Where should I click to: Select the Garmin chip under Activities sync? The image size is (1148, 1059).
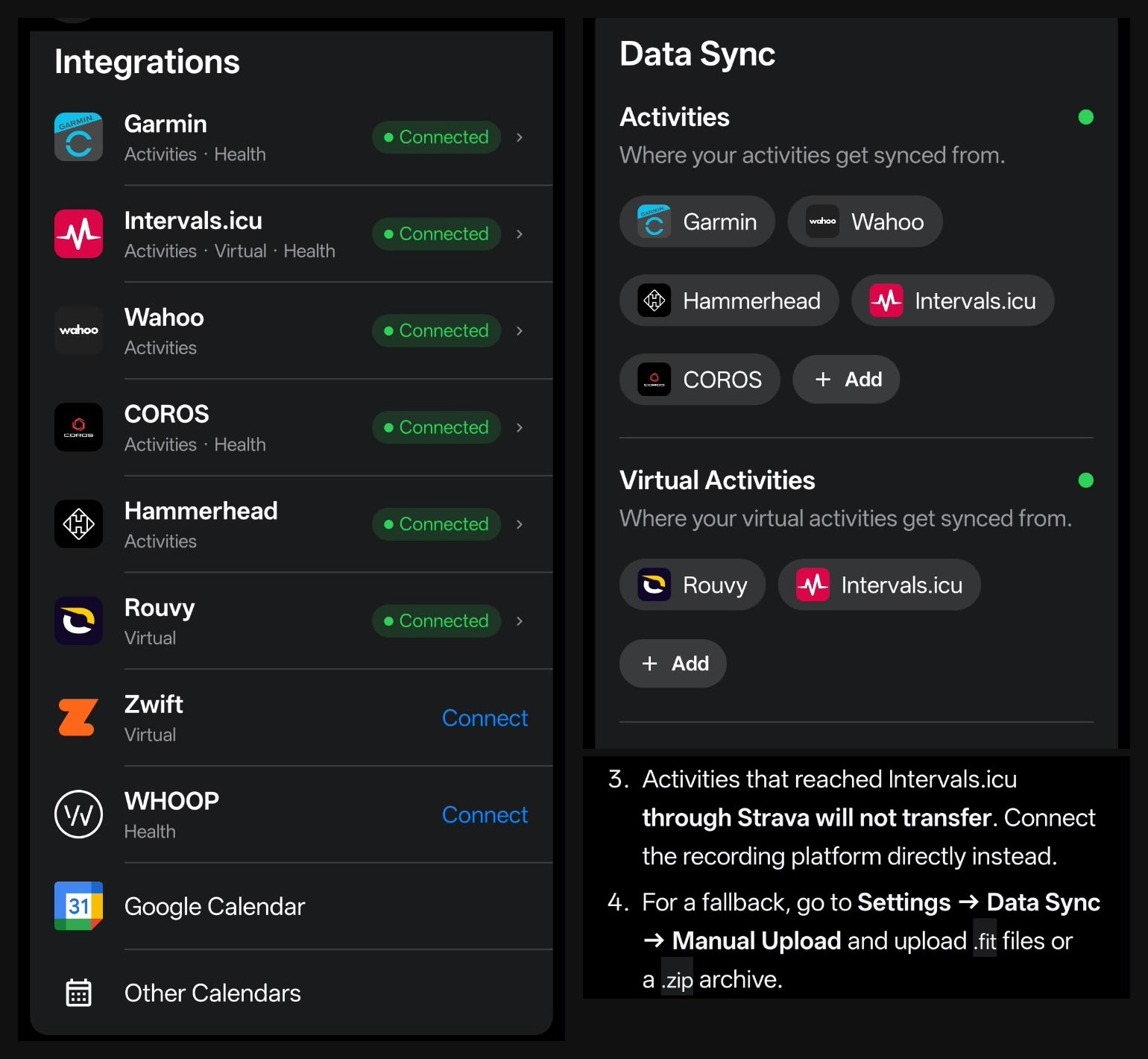pos(697,221)
